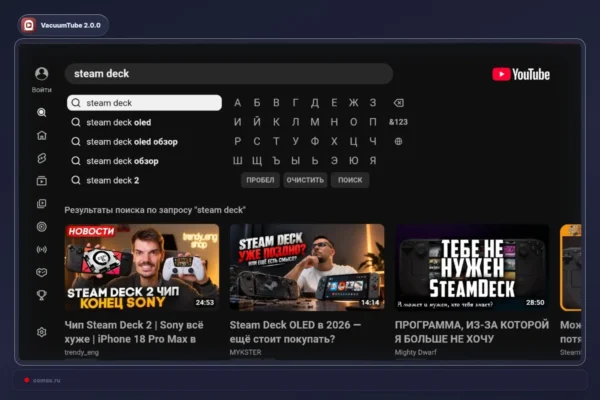Click the channel name MYKSTER

tap(245, 352)
